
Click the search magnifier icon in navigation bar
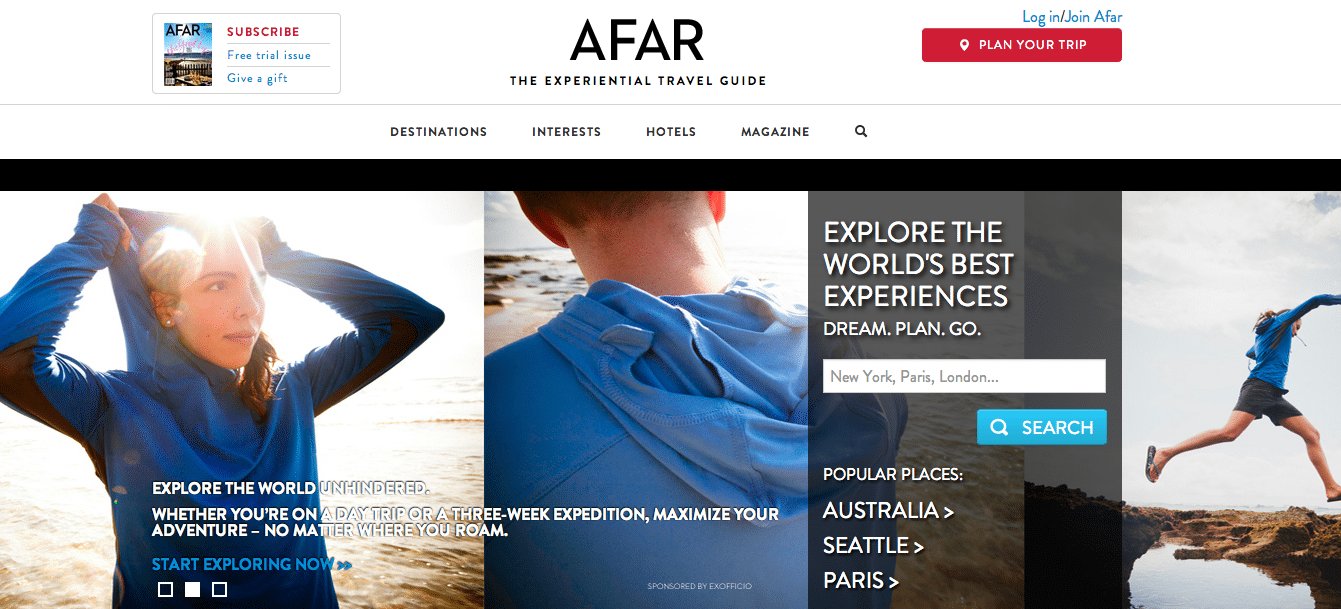(861, 131)
